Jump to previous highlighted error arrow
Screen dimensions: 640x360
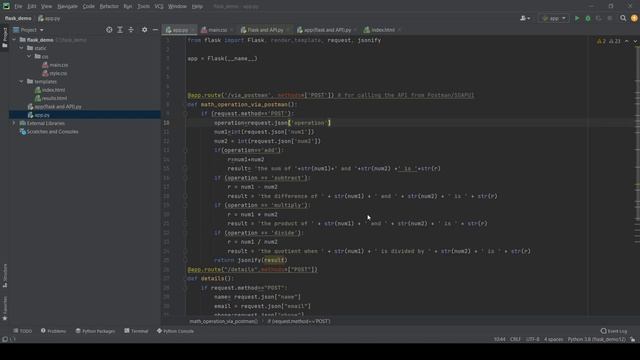627,41
